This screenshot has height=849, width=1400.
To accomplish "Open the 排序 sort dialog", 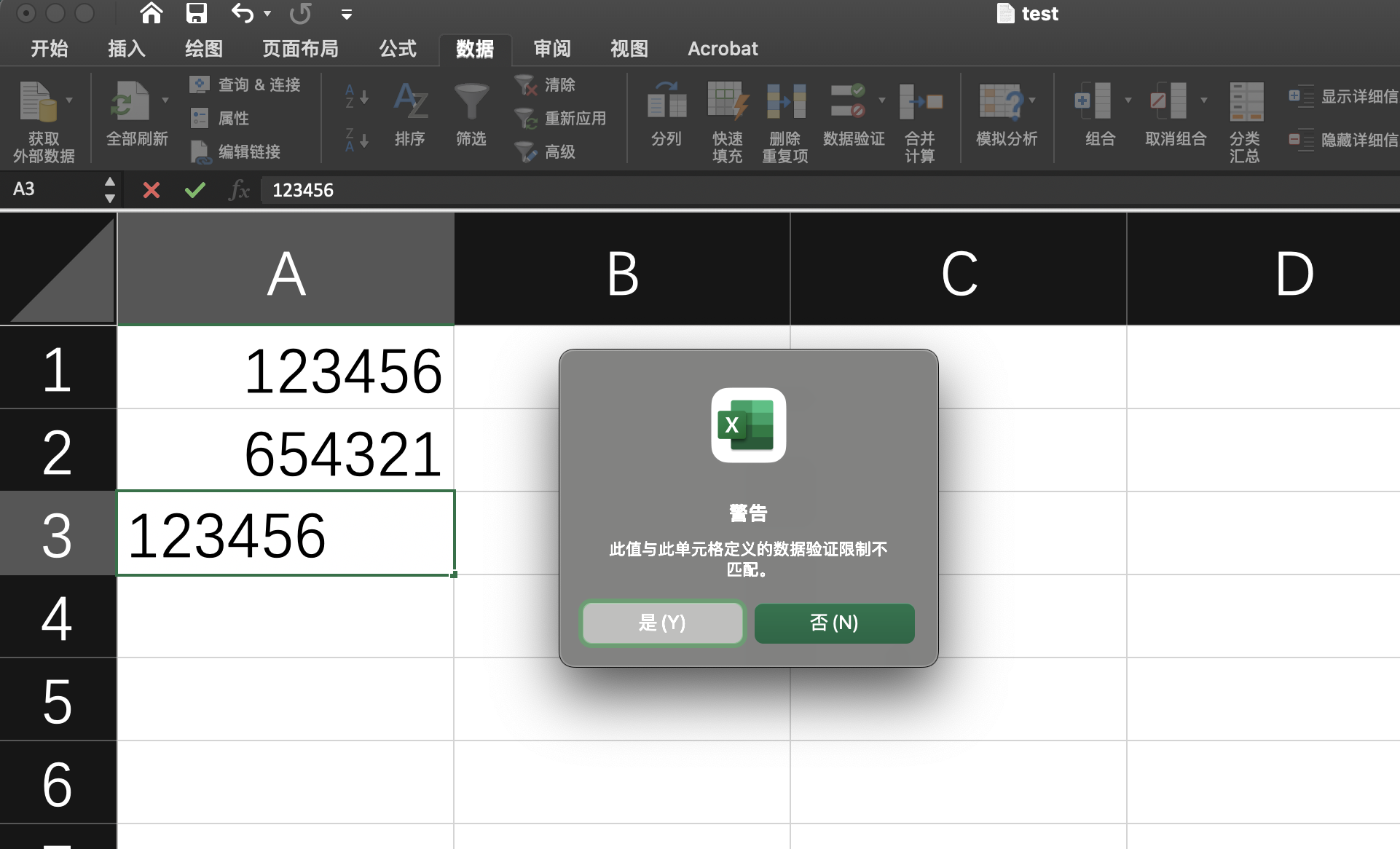I will click(410, 115).
